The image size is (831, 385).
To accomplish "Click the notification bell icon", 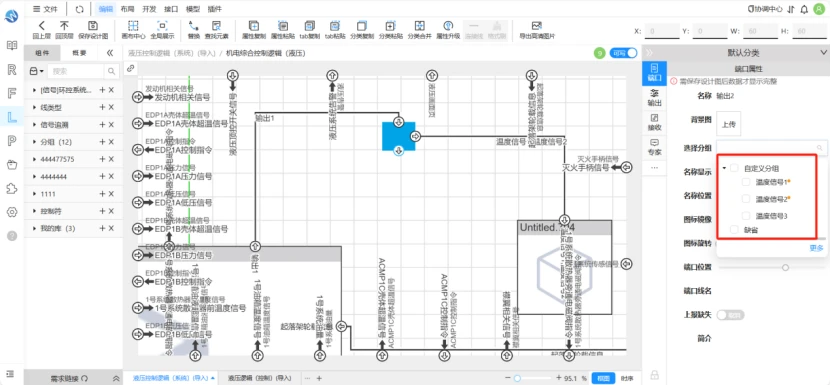I will coord(805,9).
